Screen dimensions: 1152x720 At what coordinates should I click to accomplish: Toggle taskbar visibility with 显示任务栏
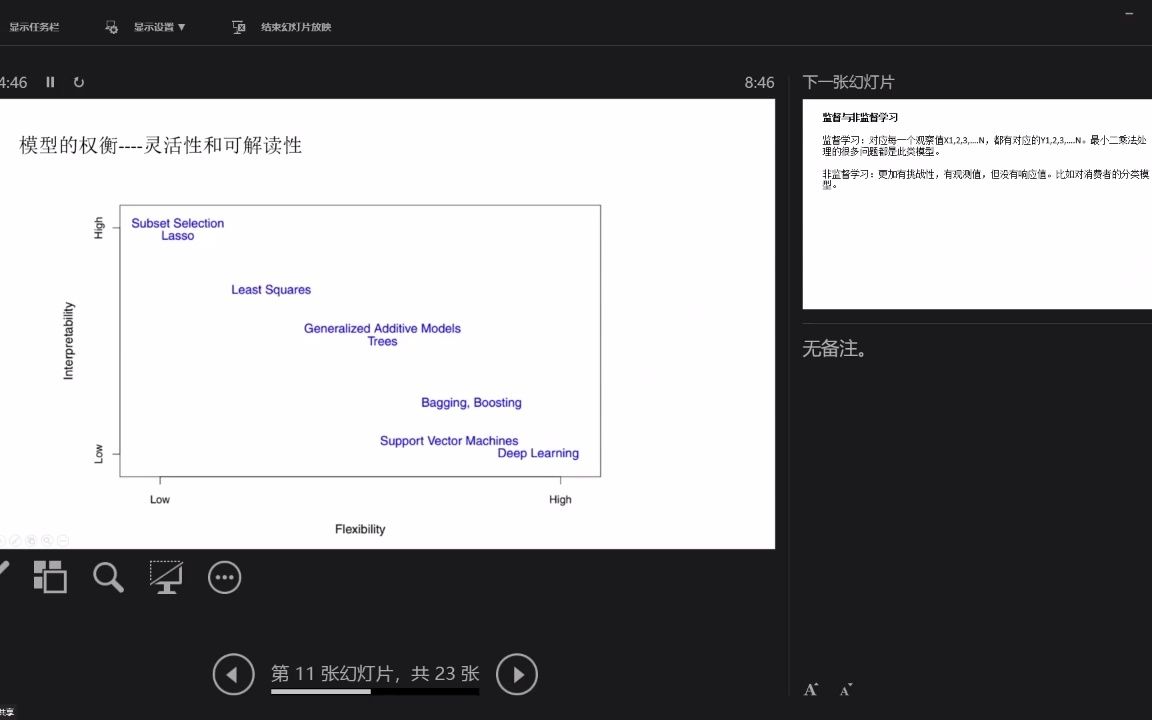click(35, 27)
